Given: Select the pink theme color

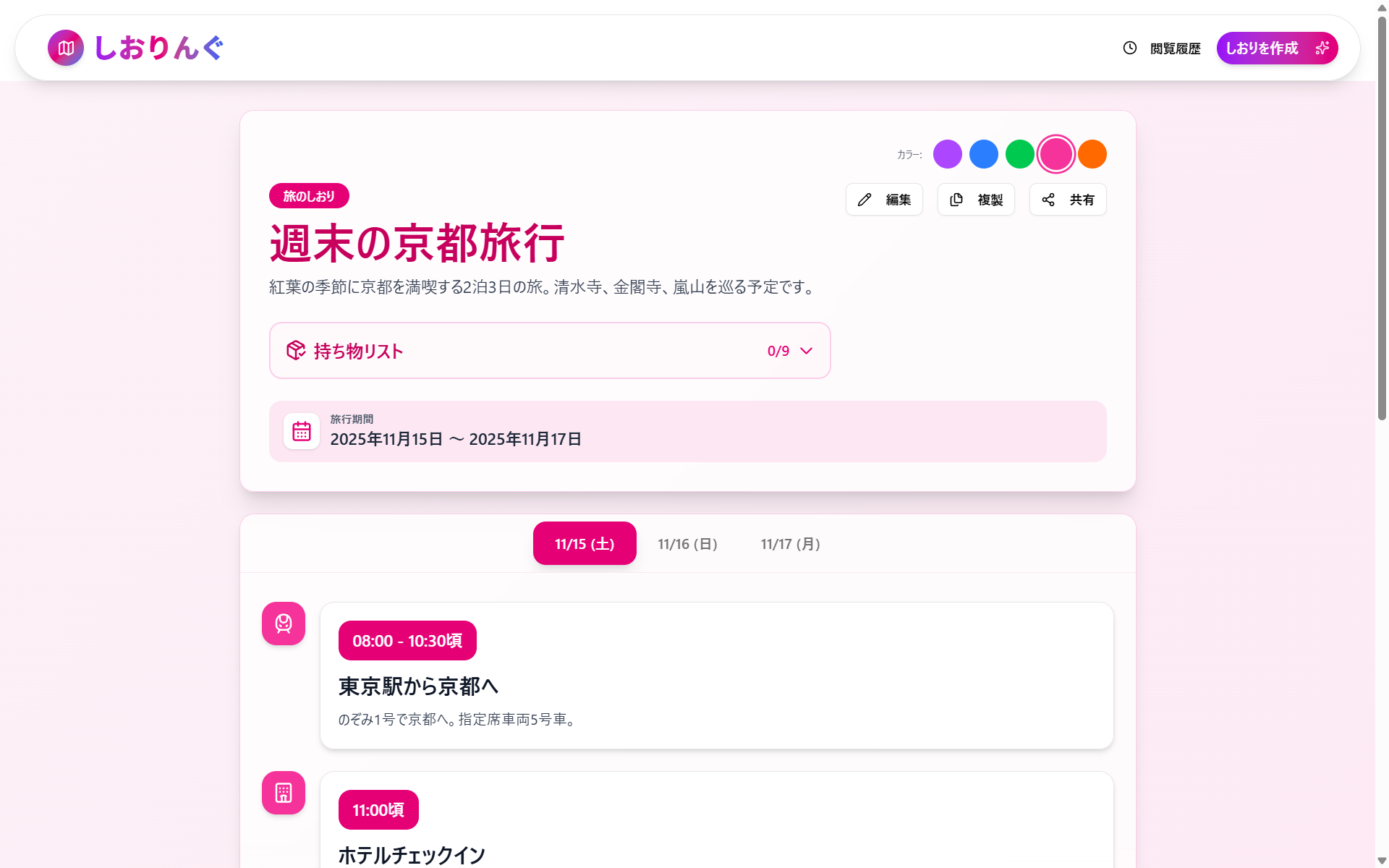Looking at the screenshot, I should 1055,154.
